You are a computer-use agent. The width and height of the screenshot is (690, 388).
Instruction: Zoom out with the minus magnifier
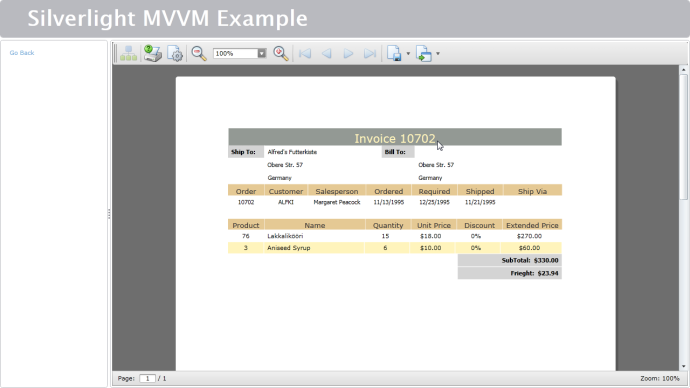(x=199, y=53)
